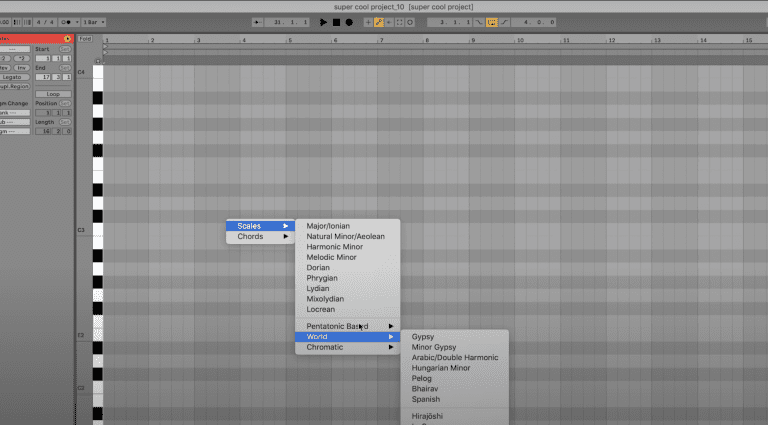This screenshot has width=768, height=425.
Task: Click the Punch-In switch icon
Action: pyautogui.click(x=478, y=21)
